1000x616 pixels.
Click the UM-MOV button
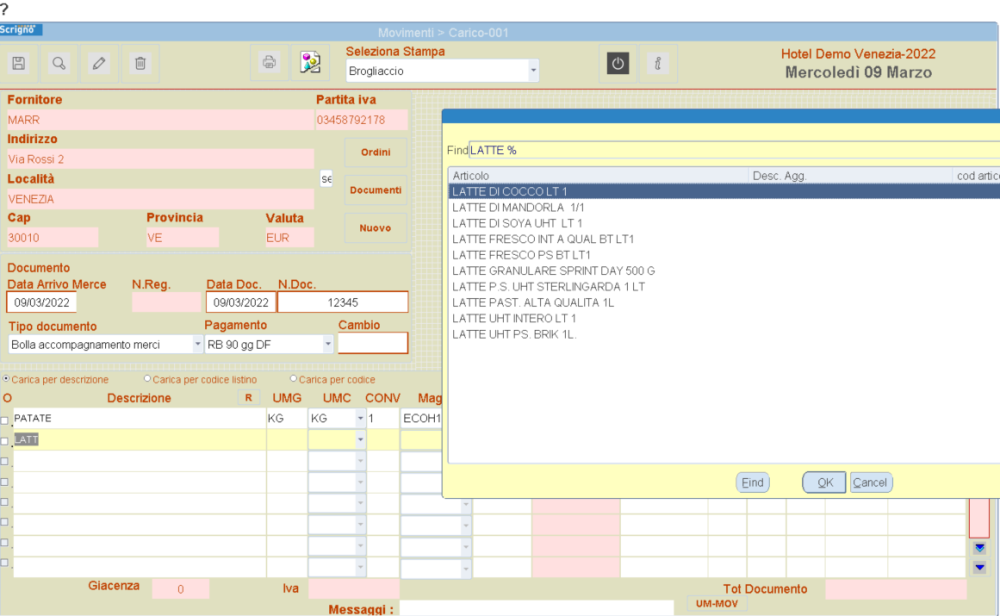click(717, 603)
